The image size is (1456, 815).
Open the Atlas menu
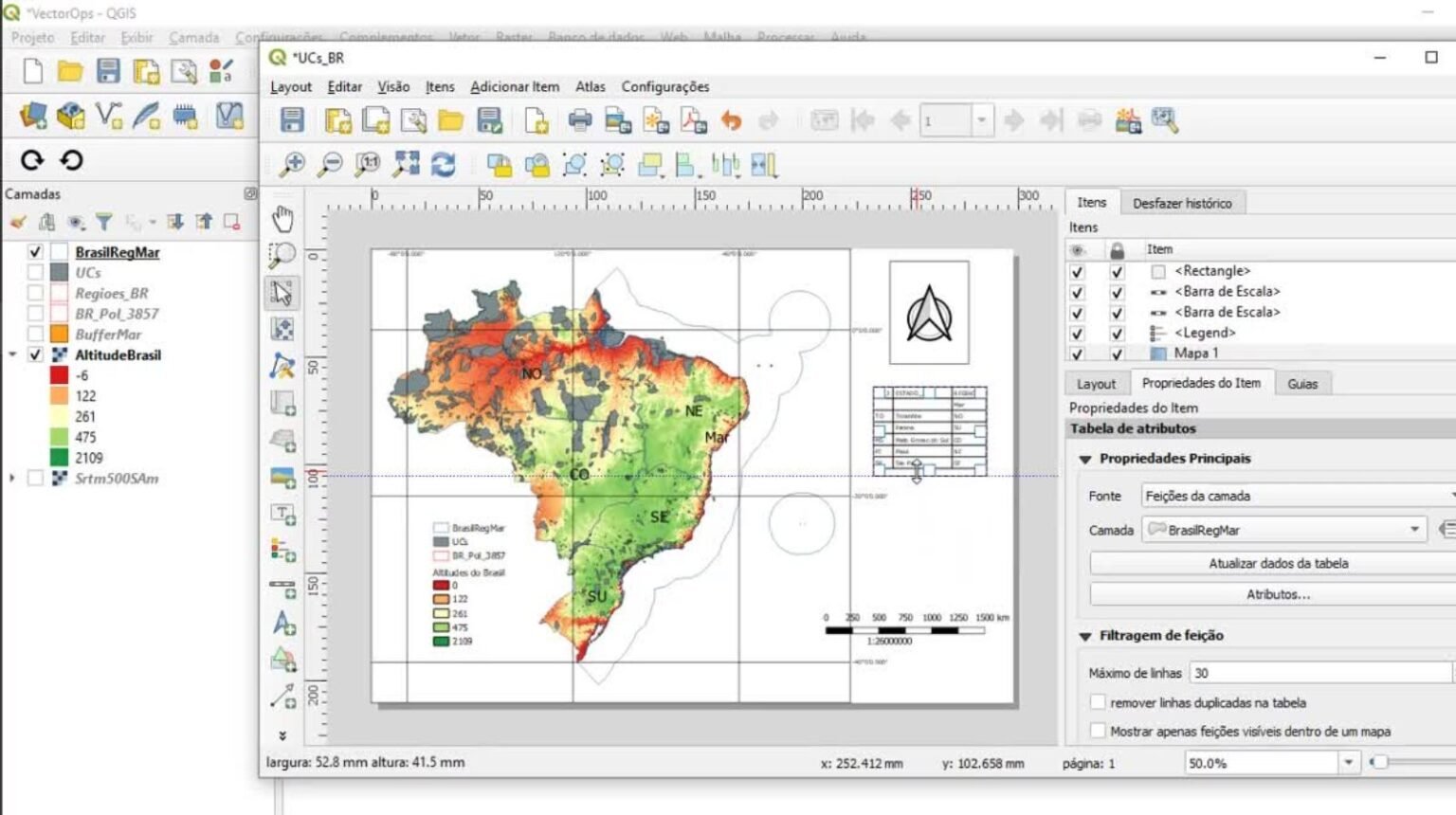click(x=590, y=86)
